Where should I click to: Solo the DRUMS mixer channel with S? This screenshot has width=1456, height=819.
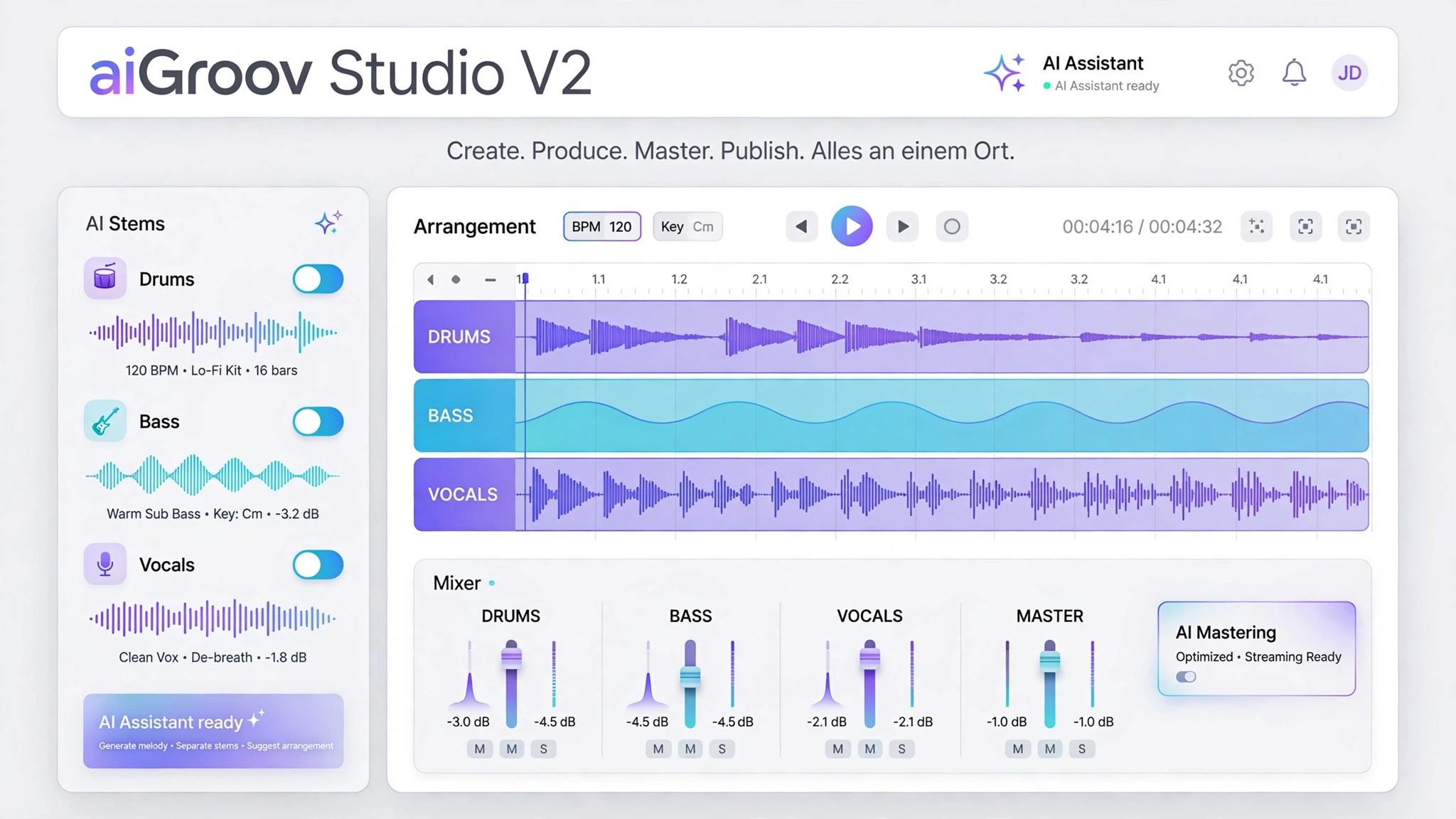(544, 749)
